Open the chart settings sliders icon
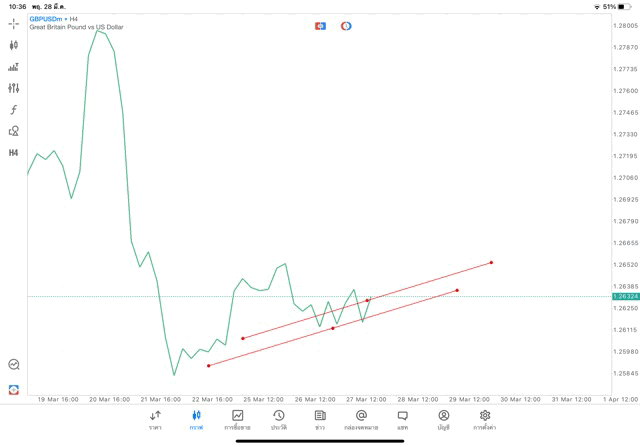 pyautogui.click(x=14, y=88)
